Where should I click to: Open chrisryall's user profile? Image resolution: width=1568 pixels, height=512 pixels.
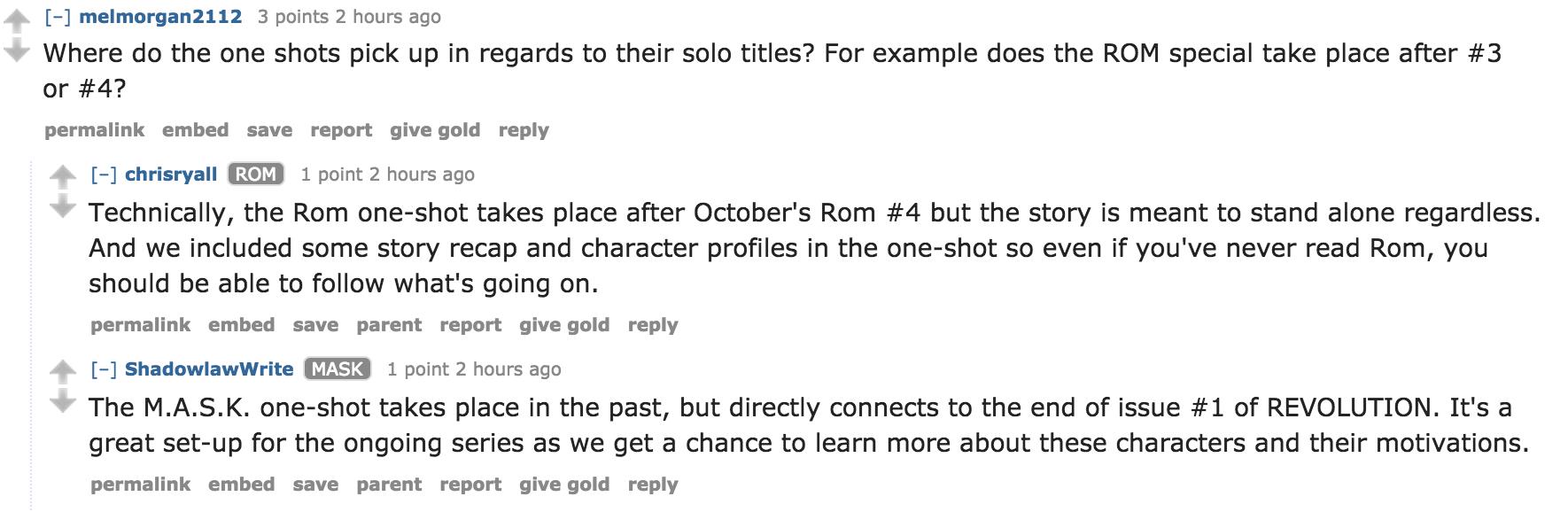coord(171,175)
